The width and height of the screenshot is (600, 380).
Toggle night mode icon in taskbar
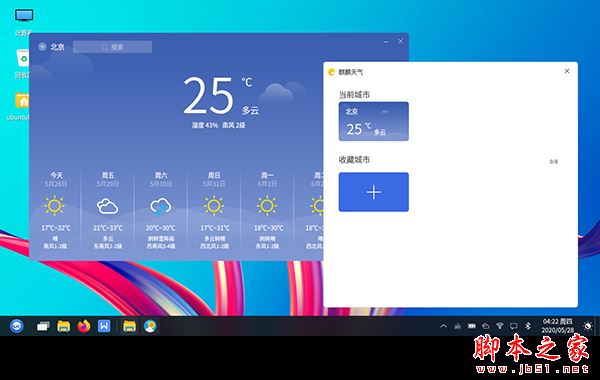587,326
